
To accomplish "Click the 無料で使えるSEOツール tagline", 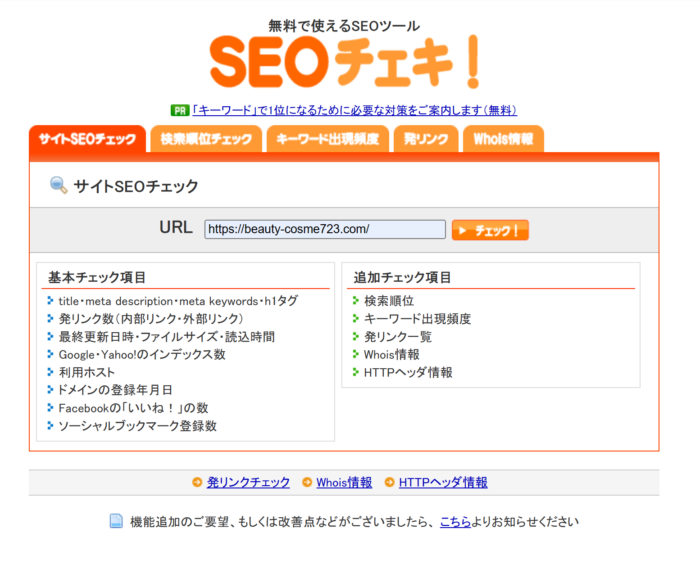I will pyautogui.click(x=344, y=25).
